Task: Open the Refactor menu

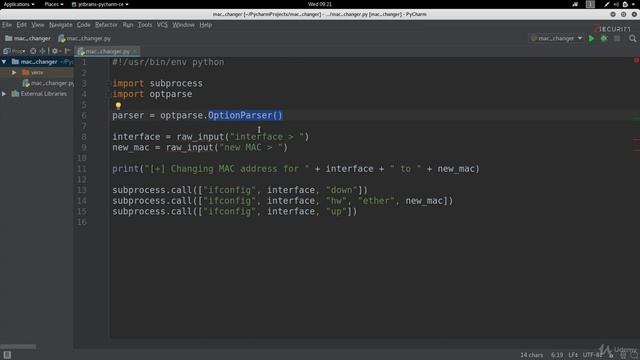Action: tap(106, 25)
